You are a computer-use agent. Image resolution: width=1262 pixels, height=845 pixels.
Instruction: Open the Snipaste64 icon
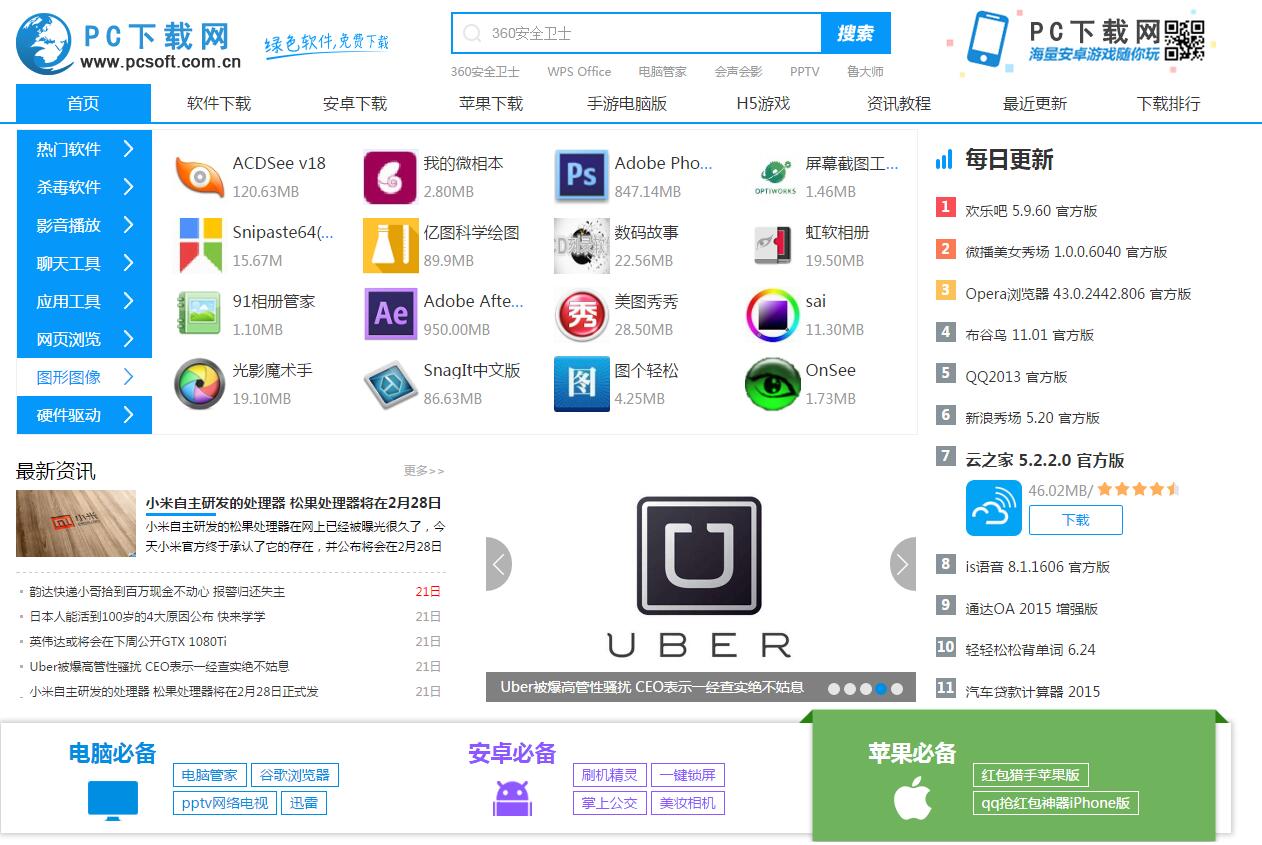[200, 246]
